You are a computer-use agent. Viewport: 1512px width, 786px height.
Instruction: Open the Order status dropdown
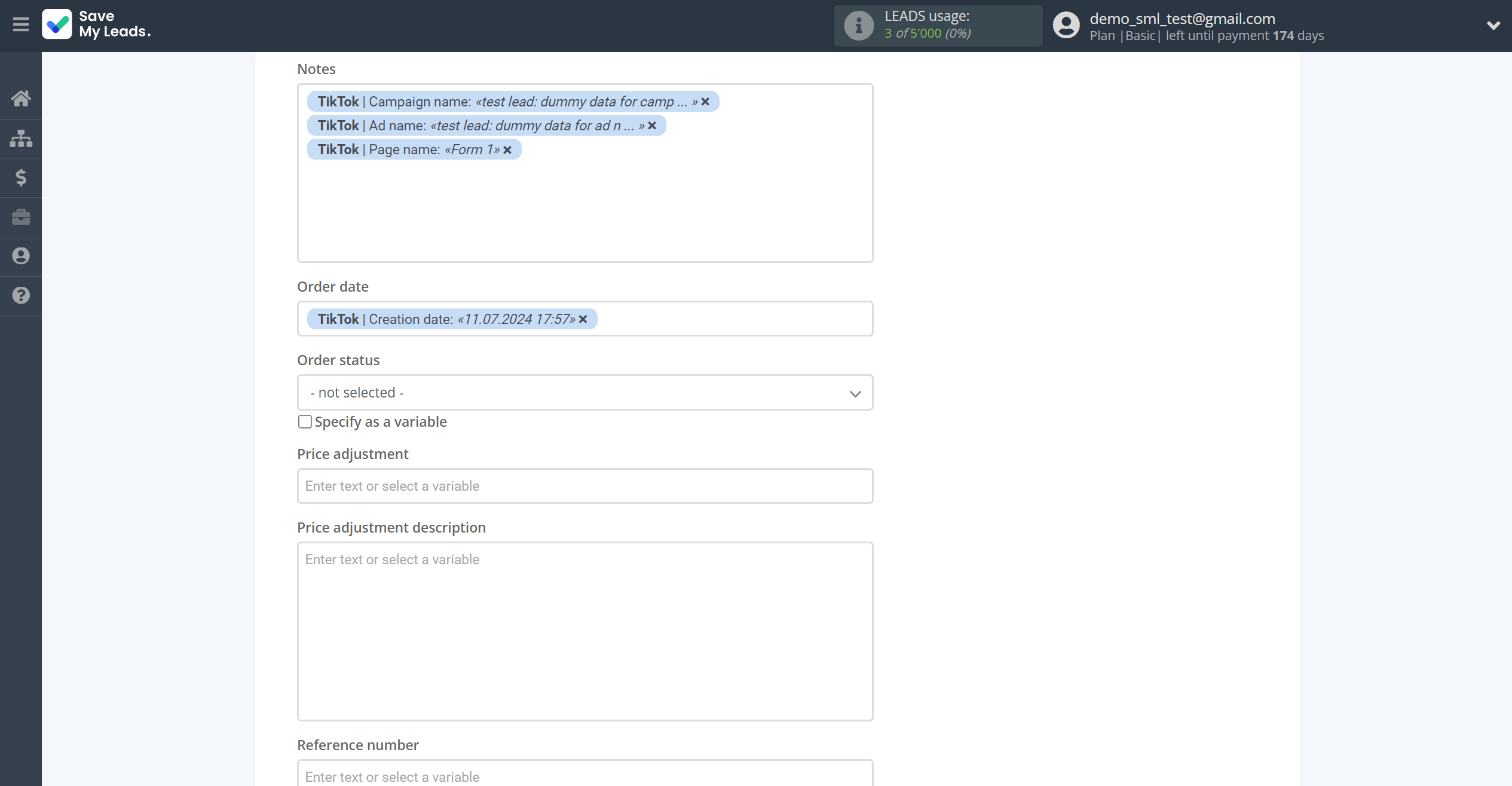point(585,393)
